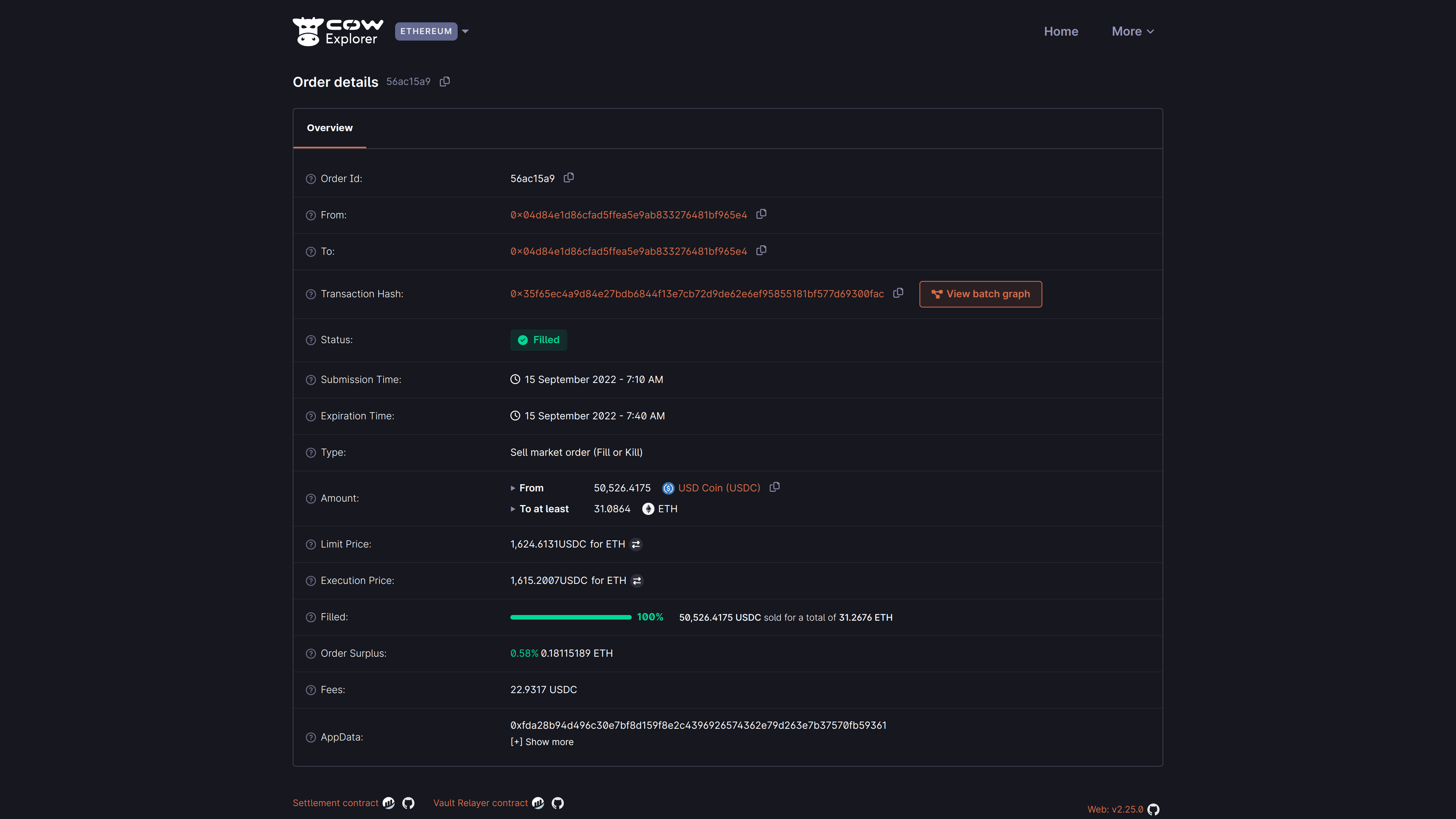Copy the Order Id value
This screenshot has width=1456, height=819.
pyautogui.click(x=569, y=177)
